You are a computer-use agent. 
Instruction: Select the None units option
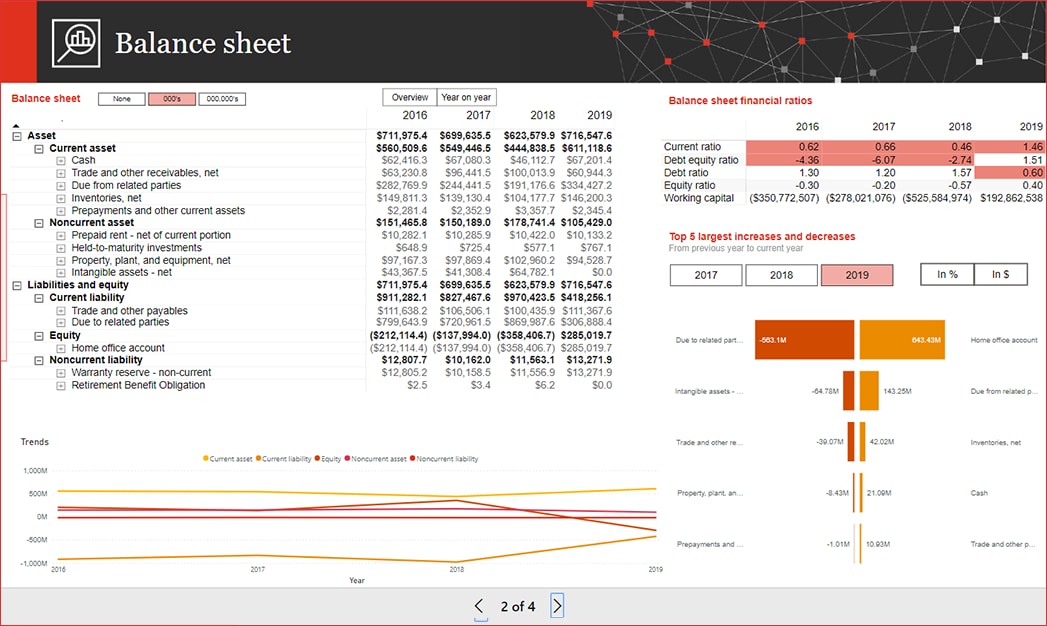[x=122, y=99]
